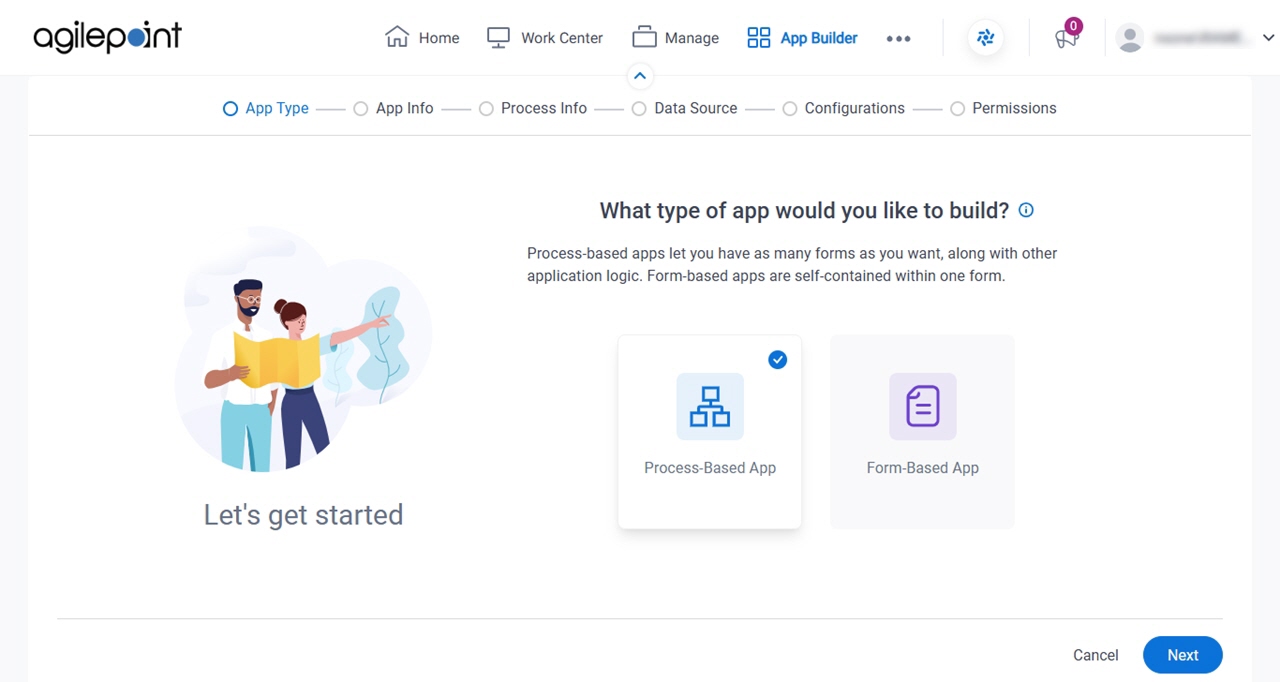Select the App Info step circle
Image resolution: width=1280 pixels, height=682 pixels.
click(361, 108)
